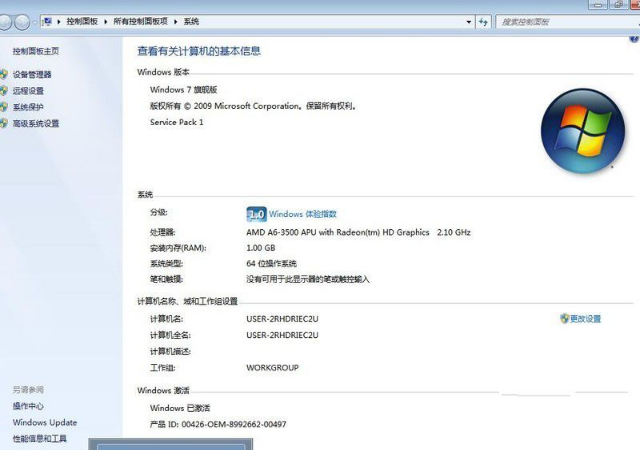
Task: Click the WORKGROUP workgroup value
Action: click(x=272, y=368)
